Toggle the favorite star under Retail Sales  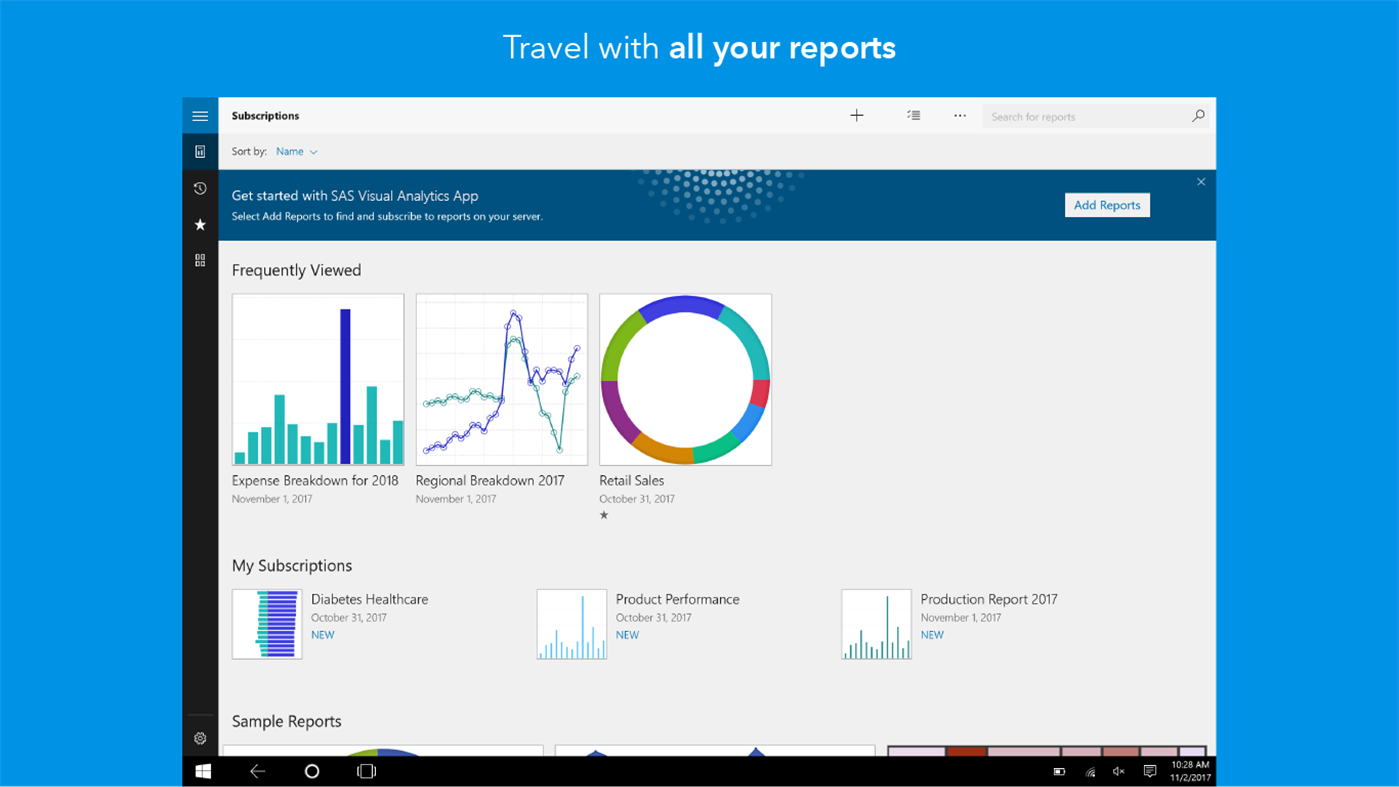click(x=604, y=514)
